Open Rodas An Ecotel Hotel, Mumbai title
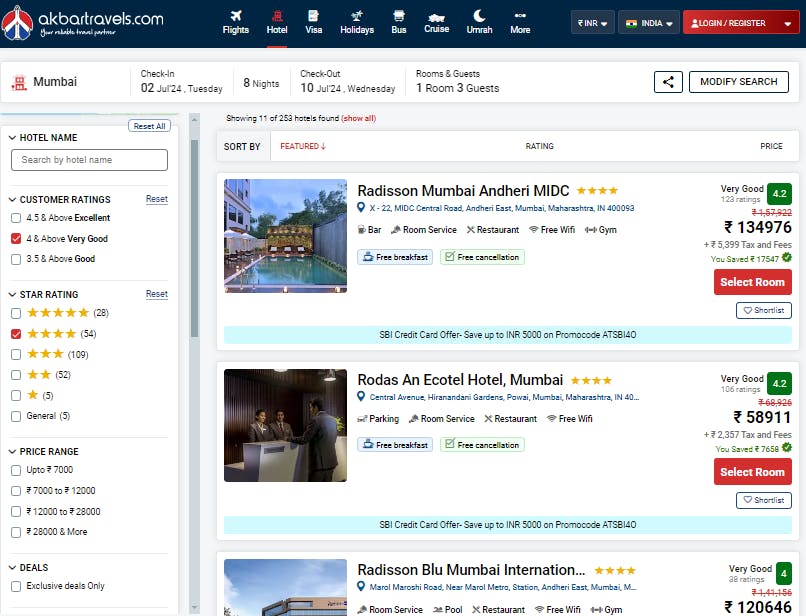Image resolution: width=806 pixels, height=616 pixels. (x=460, y=380)
